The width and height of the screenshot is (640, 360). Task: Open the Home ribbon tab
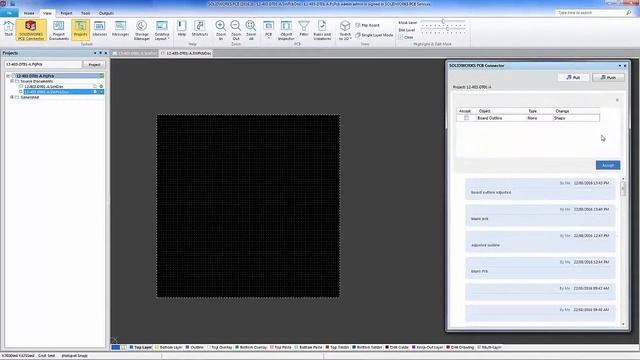[x=29, y=13]
